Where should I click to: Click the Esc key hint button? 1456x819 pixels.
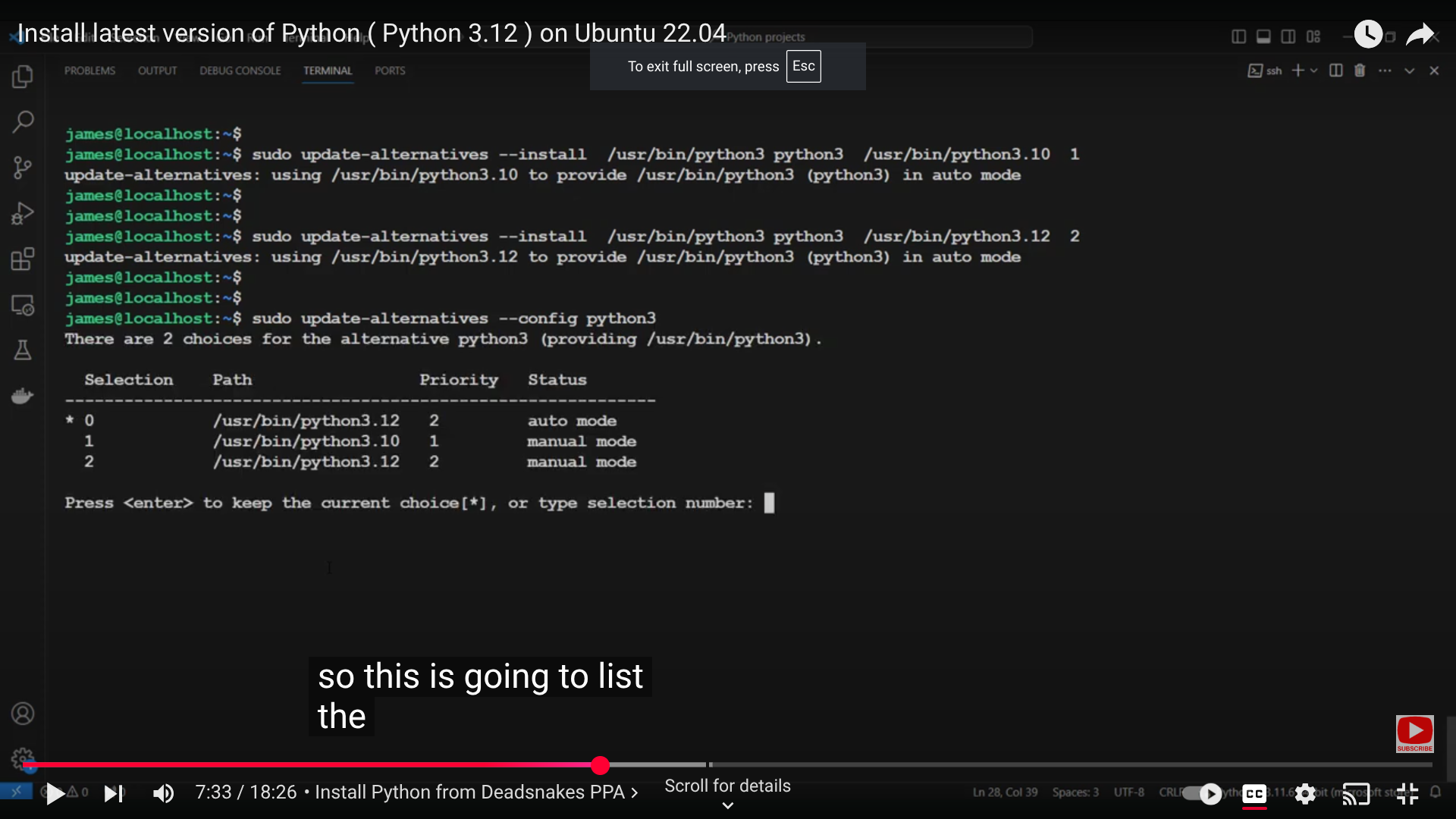coord(803,67)
